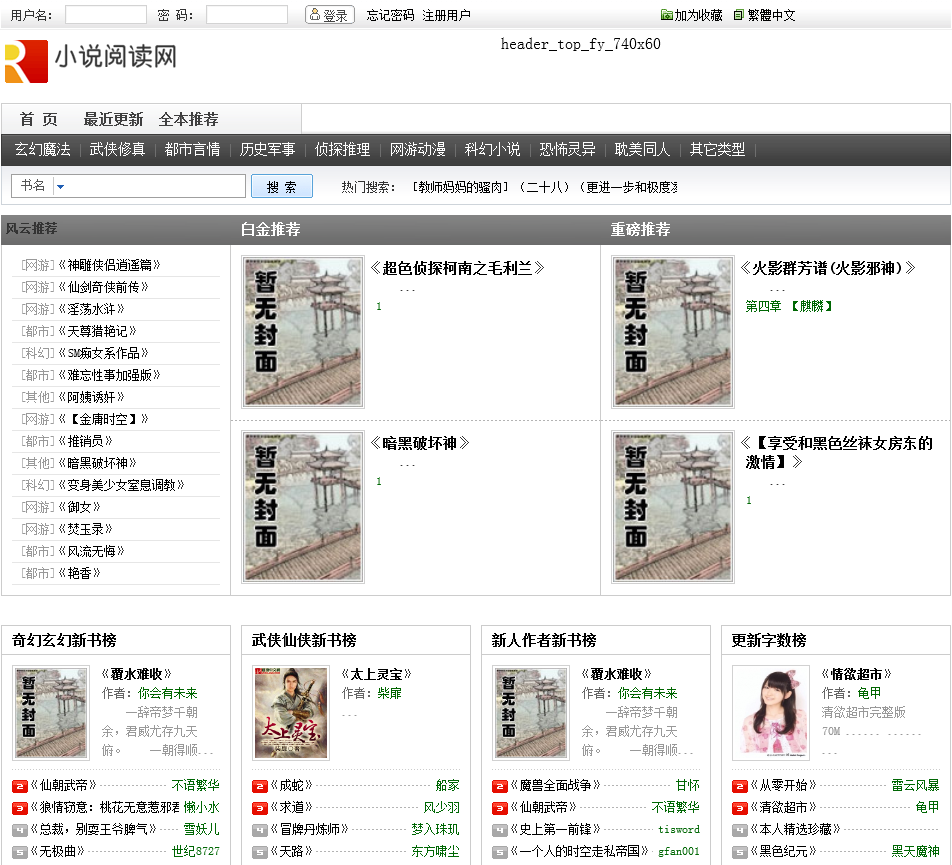Image resolution: width=952 pixels, height=865 pixels.
Task: Open cover of 暗黑破坏神 in 白金推荐
Action: pyautogui.click(x=303, y=507)
